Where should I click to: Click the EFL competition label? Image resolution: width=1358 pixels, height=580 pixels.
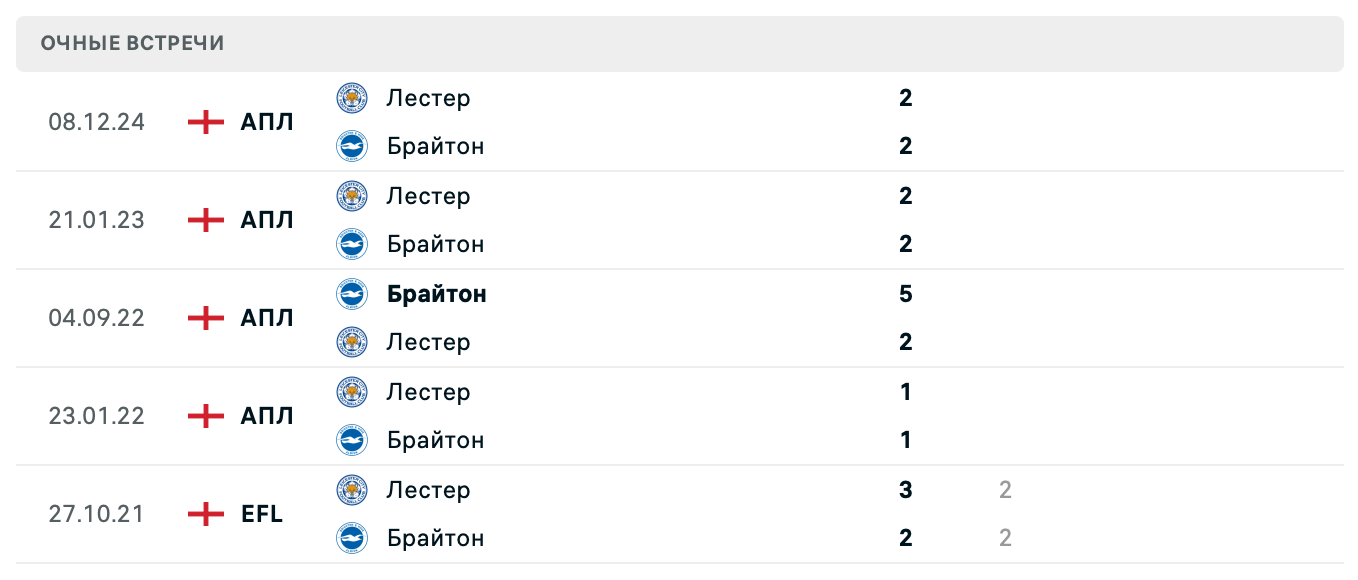(x=262, y=514)
